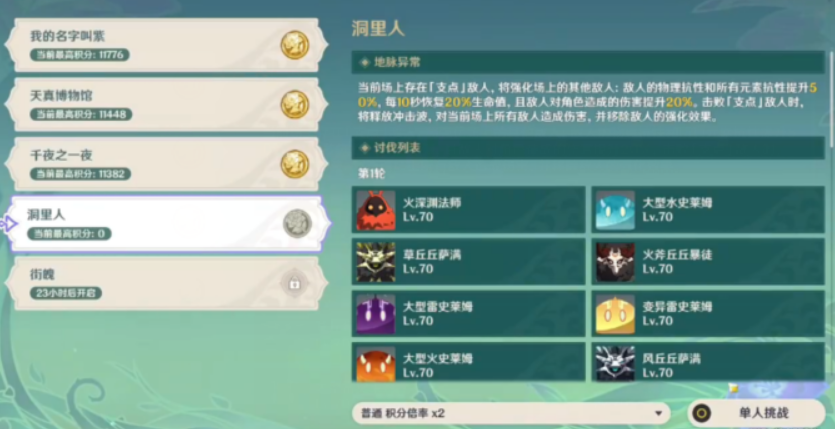Screen dimensions: 835x429
Task: Click the 讨伐列表 section header
Action: [x=588, y=147]
